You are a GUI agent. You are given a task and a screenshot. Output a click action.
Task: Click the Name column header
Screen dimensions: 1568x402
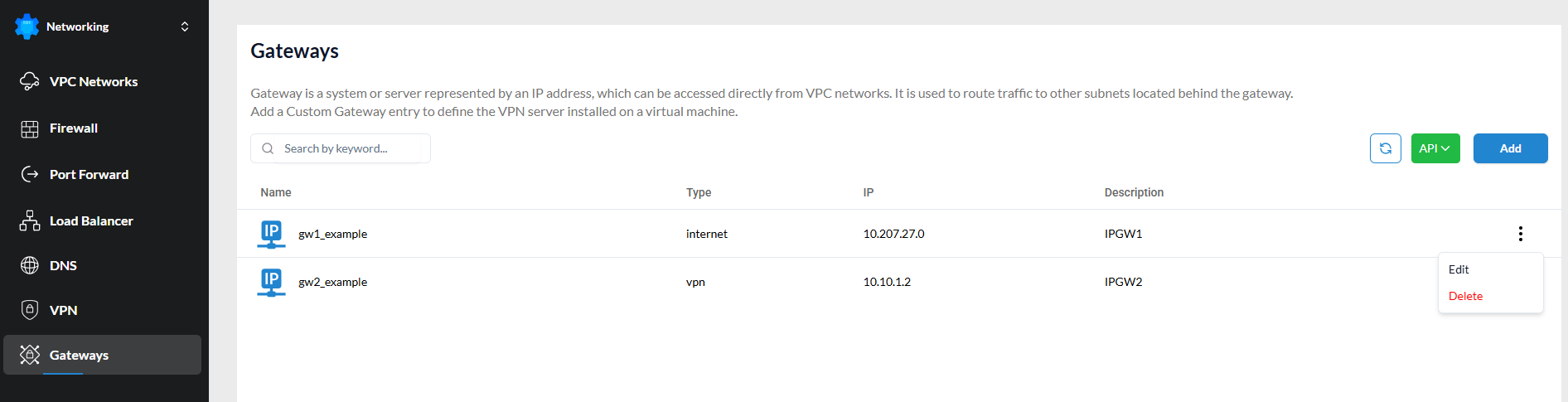[276, 192]
